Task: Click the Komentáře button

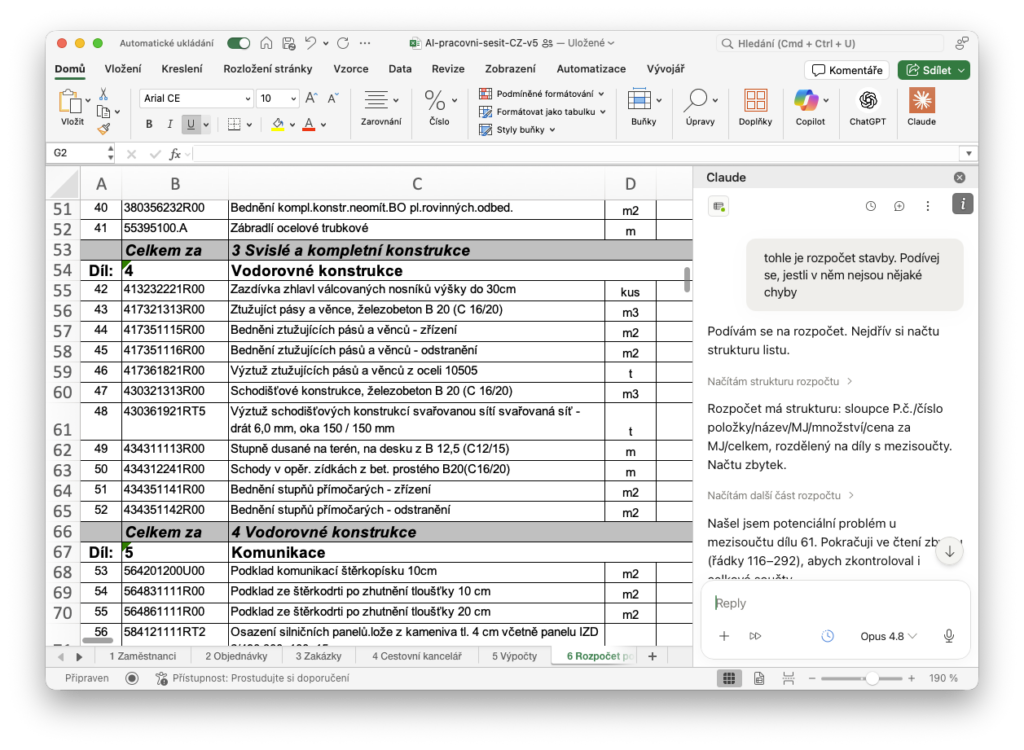Action: coord(847,70)
